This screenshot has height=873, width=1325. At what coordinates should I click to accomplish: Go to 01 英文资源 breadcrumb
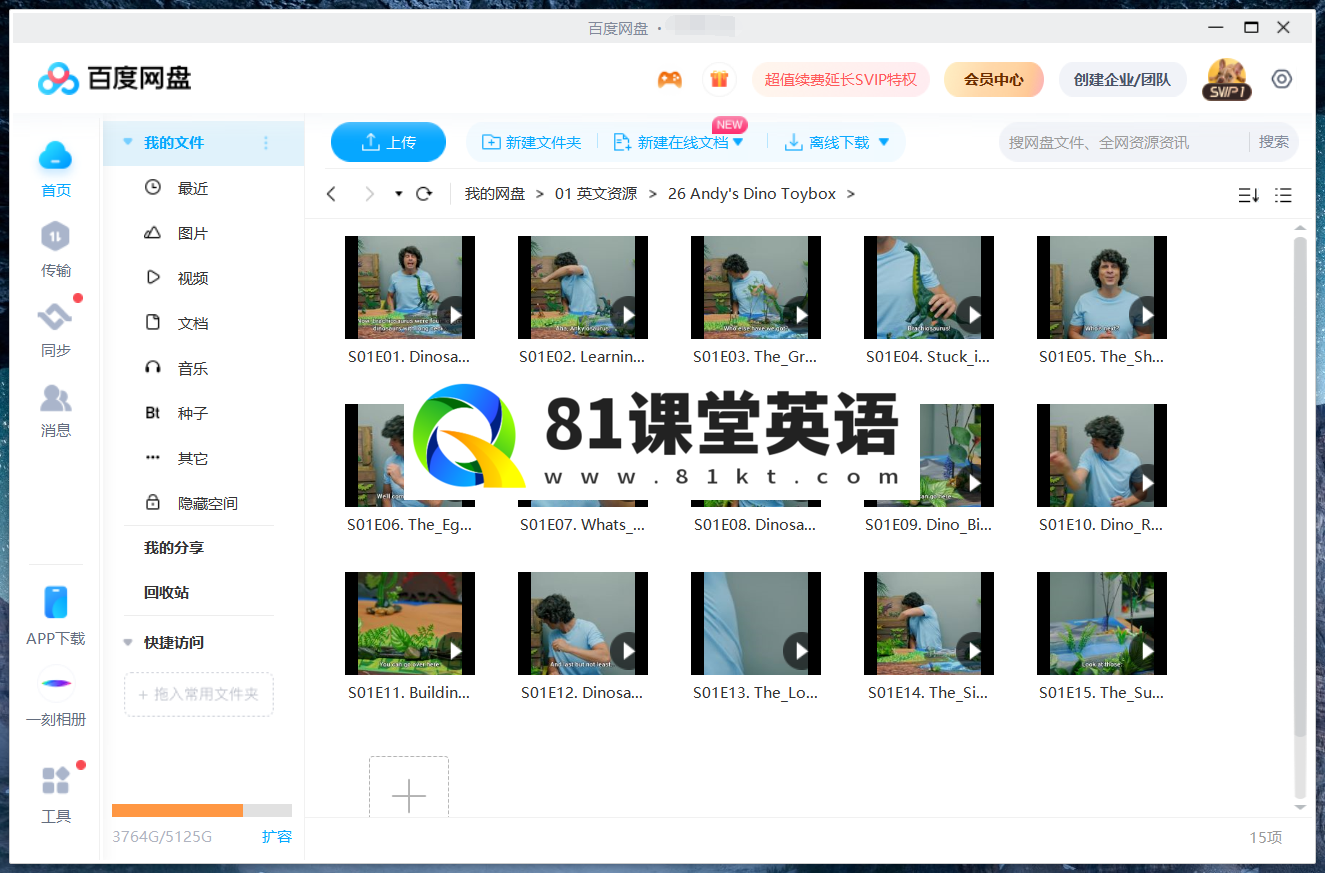pyautogui.click(x=596, y=194)
